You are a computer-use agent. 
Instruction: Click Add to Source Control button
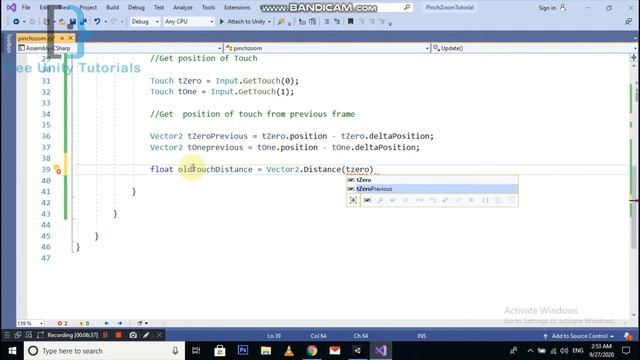point(578,336)
